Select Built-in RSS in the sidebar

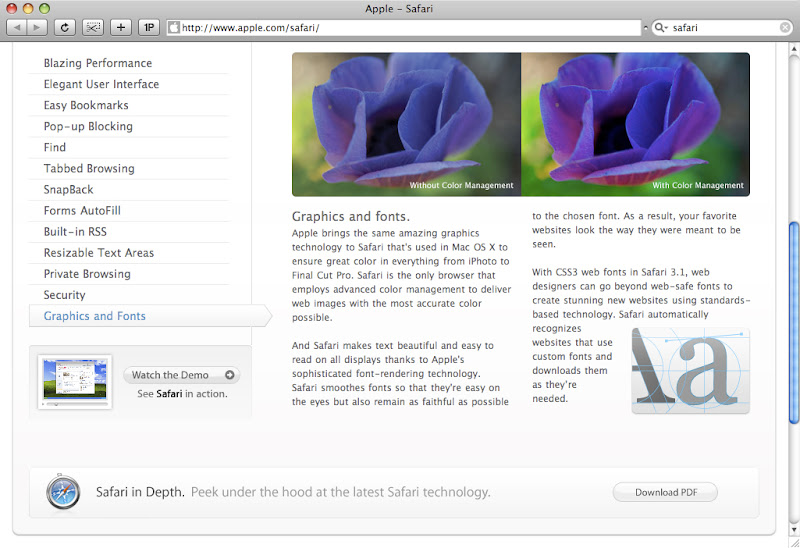[76, 232]
